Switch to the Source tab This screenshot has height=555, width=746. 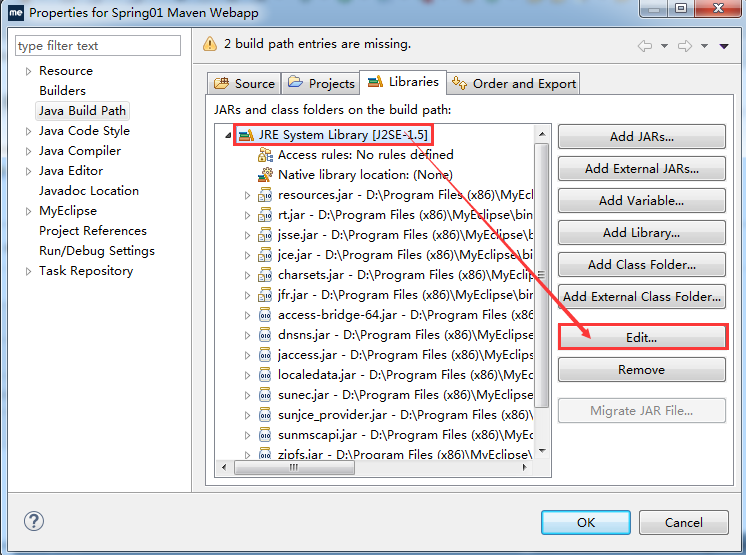[244, 84]
